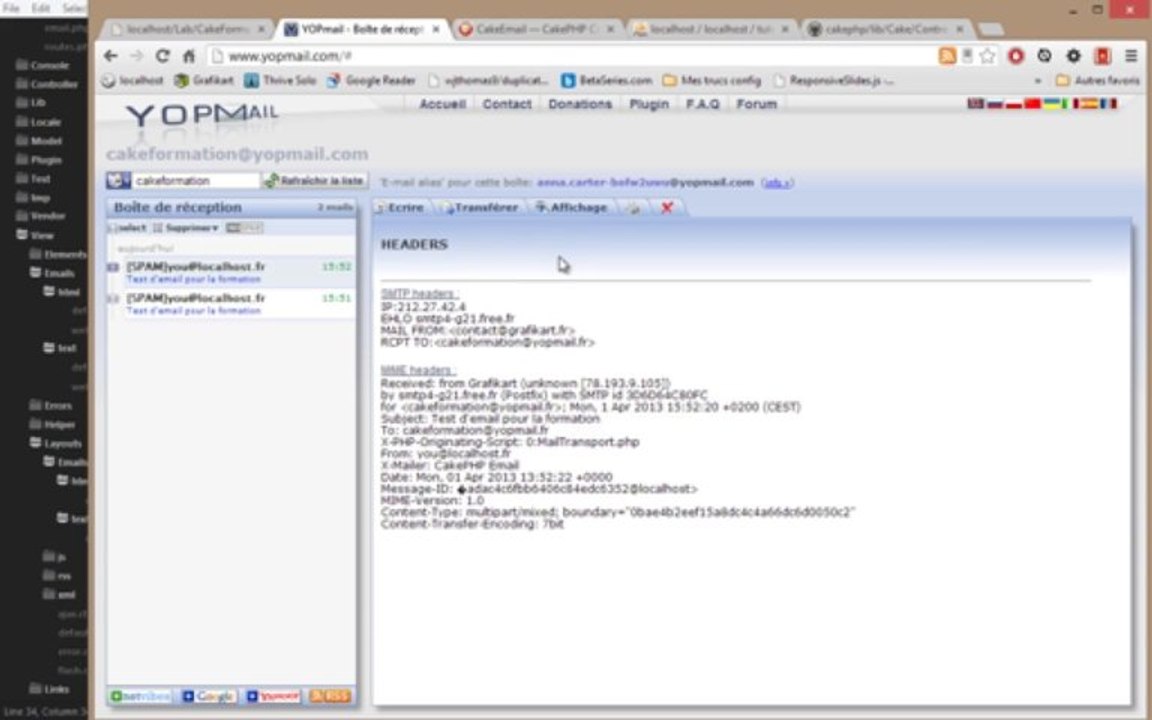Image resolution: width=1152 pixels, height=720 pixels.
Task: Reload the page with refresh icon
Action: [162, 56]
